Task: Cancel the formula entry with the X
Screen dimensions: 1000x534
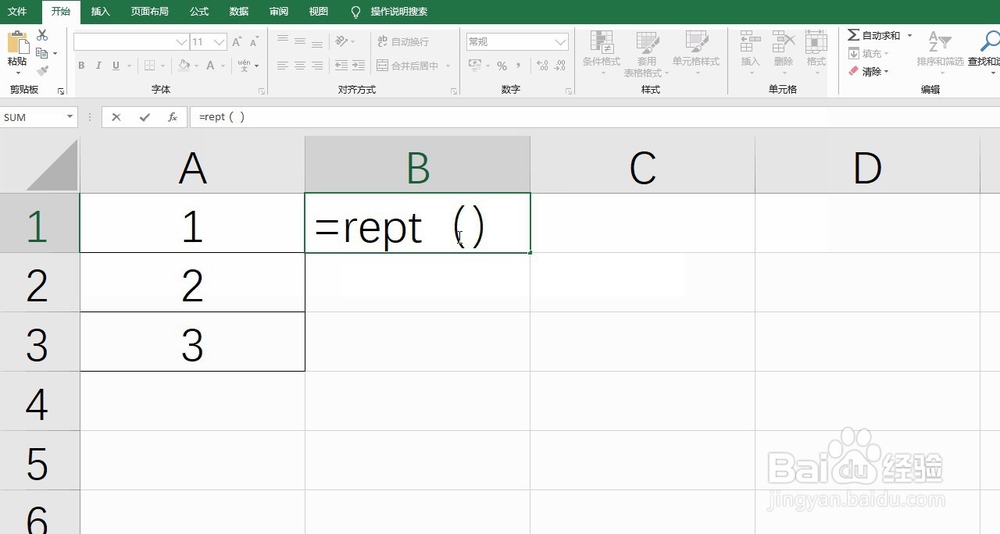Action: coord(116,117)
